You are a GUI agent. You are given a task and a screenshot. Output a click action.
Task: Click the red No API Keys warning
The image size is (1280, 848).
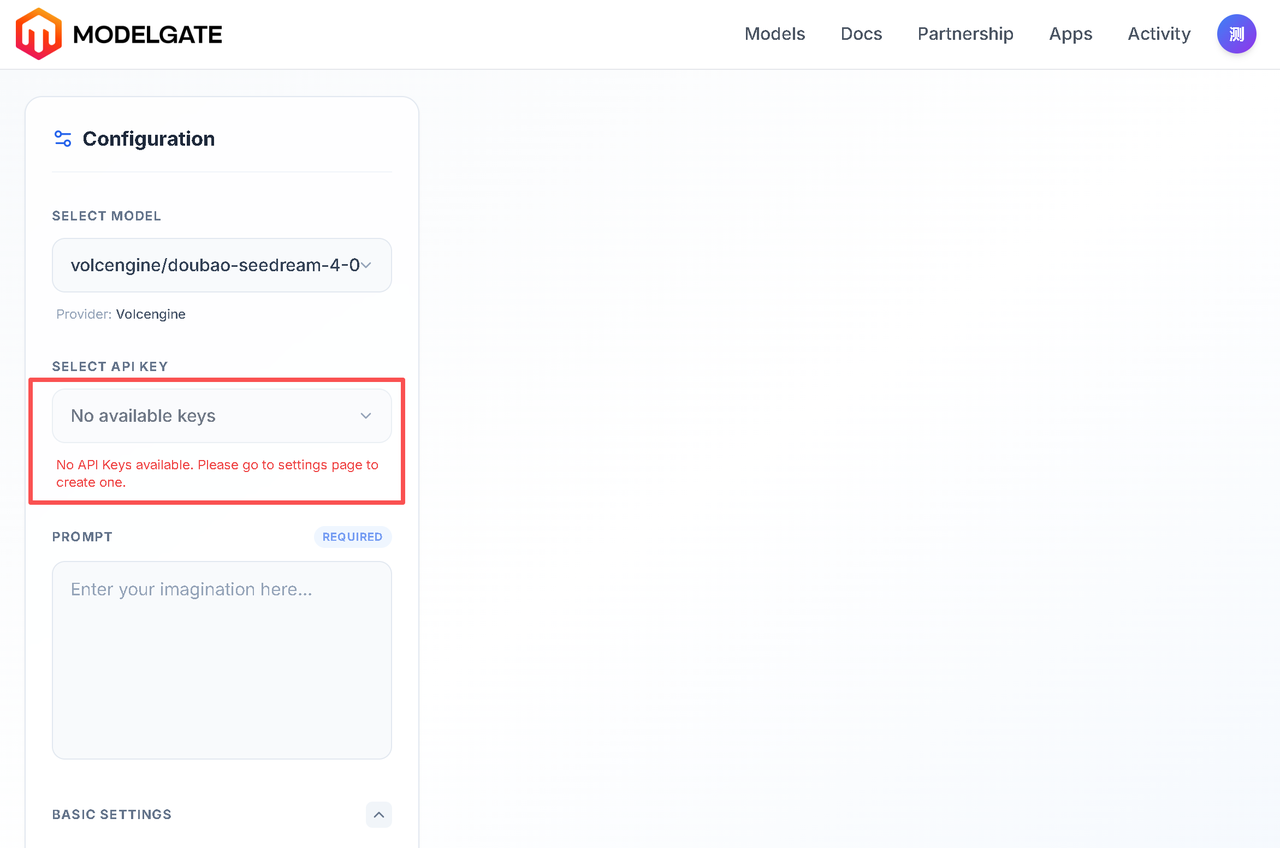tap(217, 473)
